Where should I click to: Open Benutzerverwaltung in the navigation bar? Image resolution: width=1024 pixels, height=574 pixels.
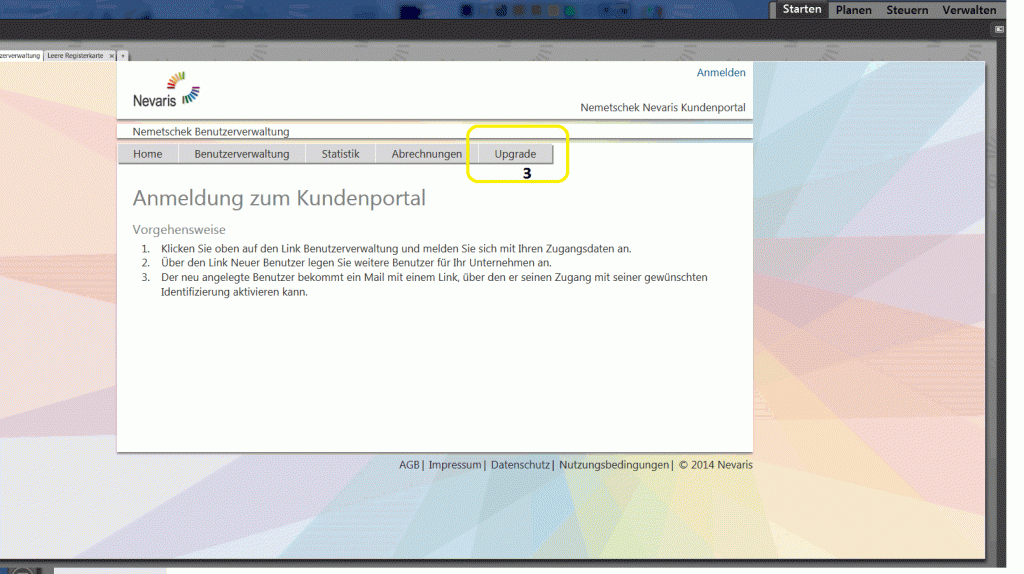click(241, 154)
